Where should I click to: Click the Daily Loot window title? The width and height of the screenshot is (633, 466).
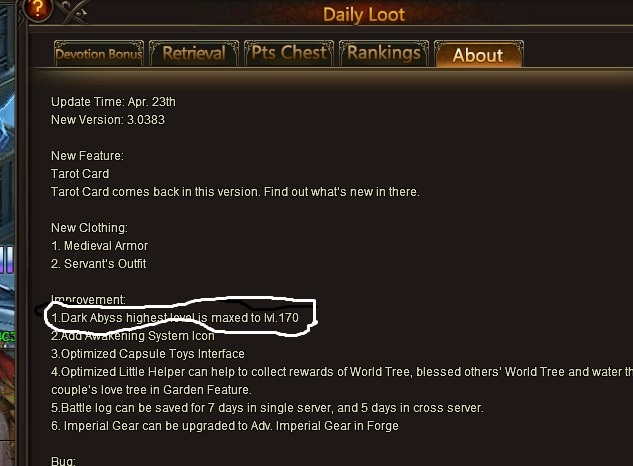pyautogui.click(x=364, y=15)
